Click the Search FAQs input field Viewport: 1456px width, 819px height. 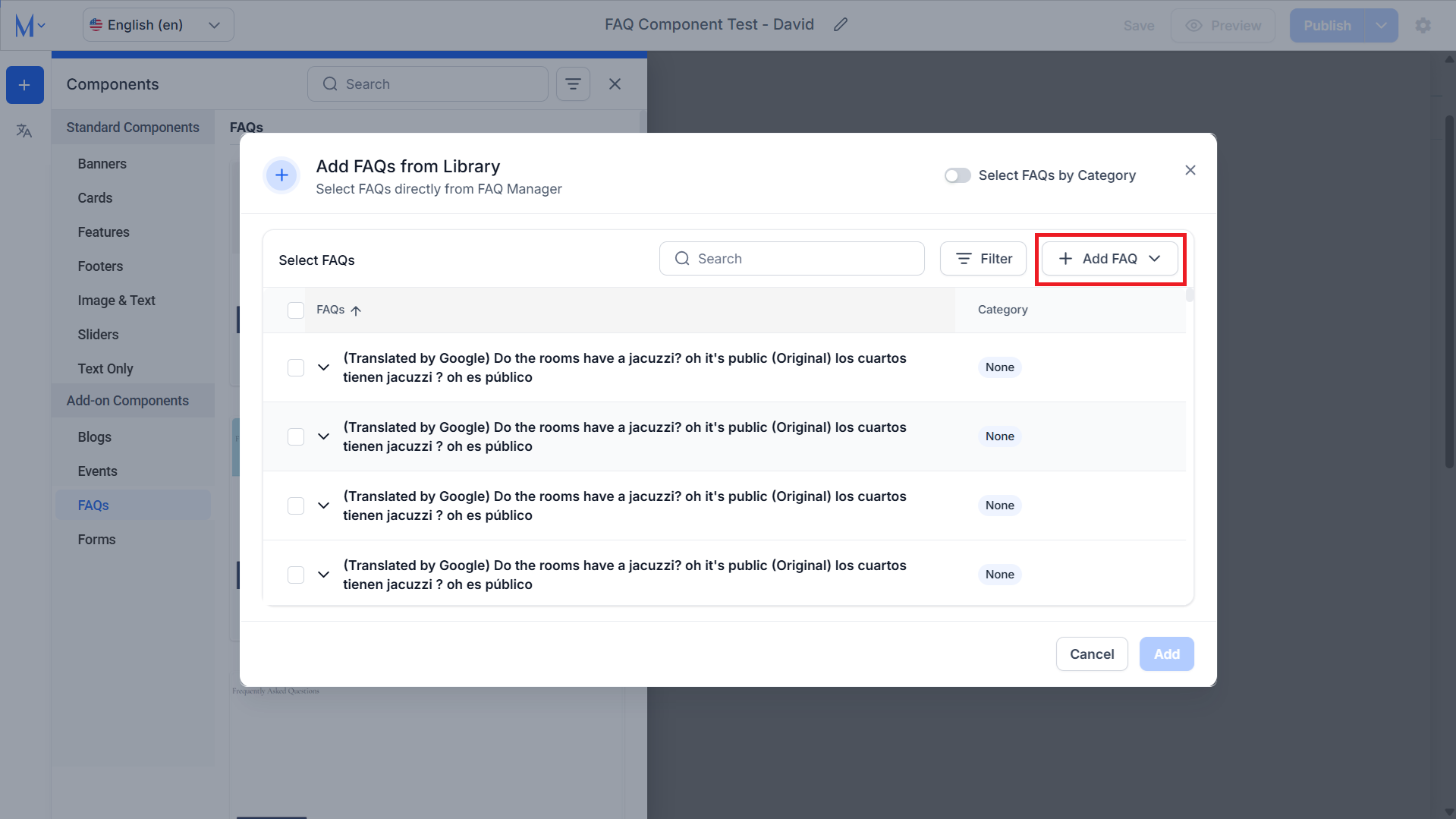point(792,259)
